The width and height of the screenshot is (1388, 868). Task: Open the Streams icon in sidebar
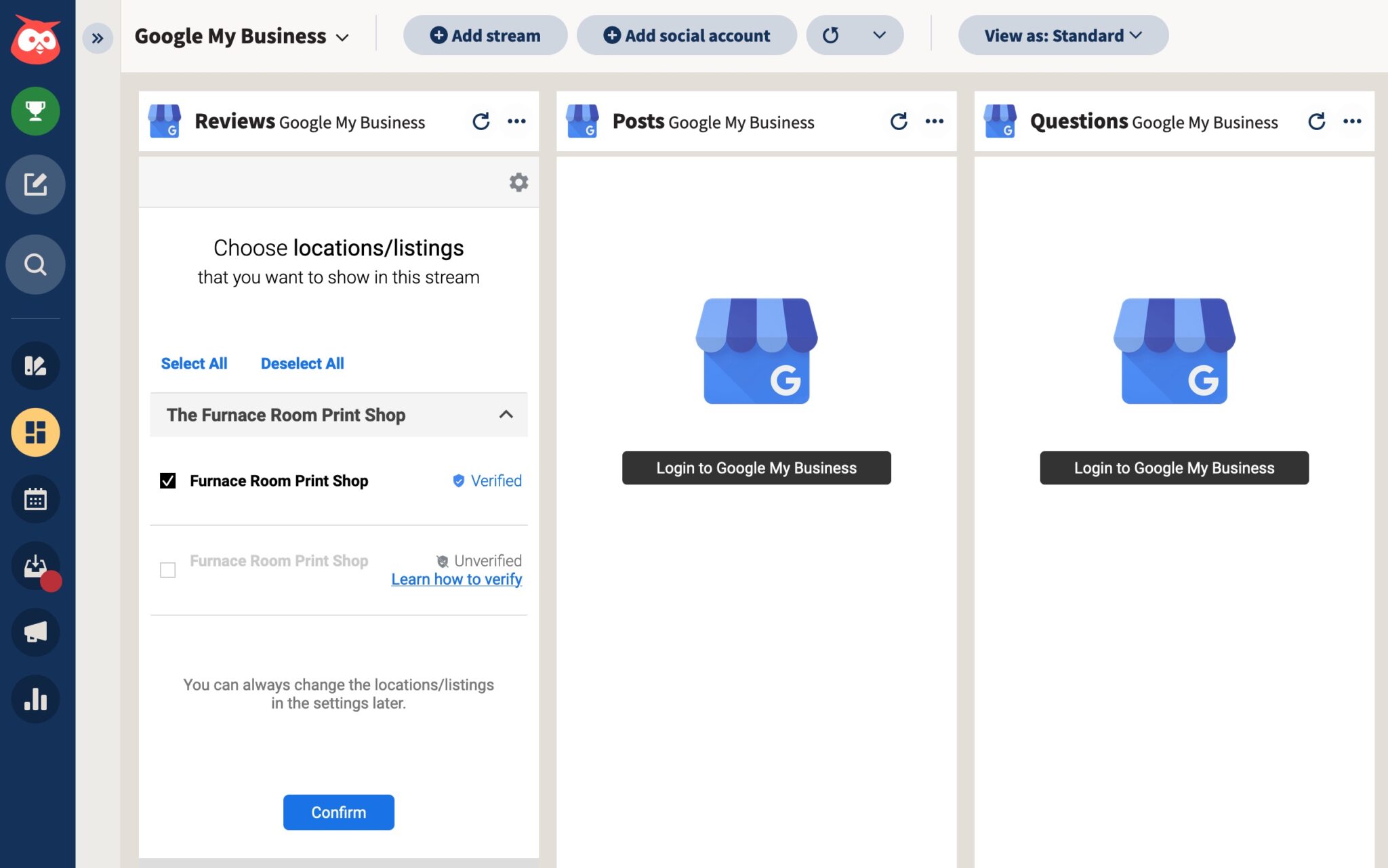[35, 432]
